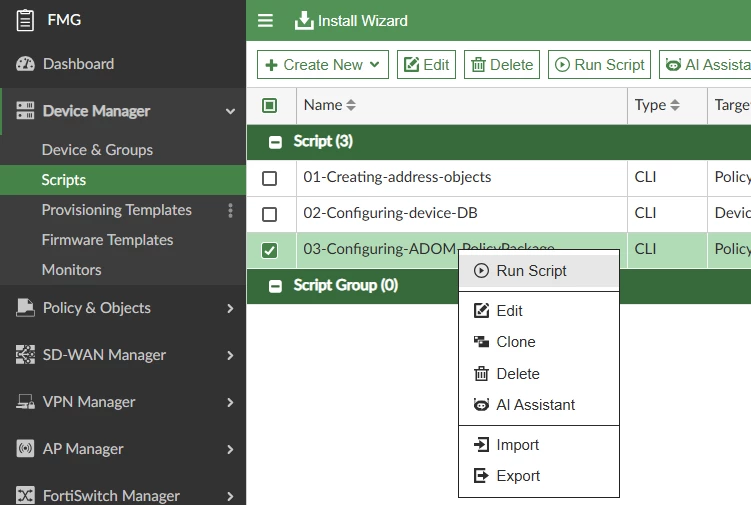Click the Policy & Objects icon
This screenshot has width=751, height=505.
(25, 308)
